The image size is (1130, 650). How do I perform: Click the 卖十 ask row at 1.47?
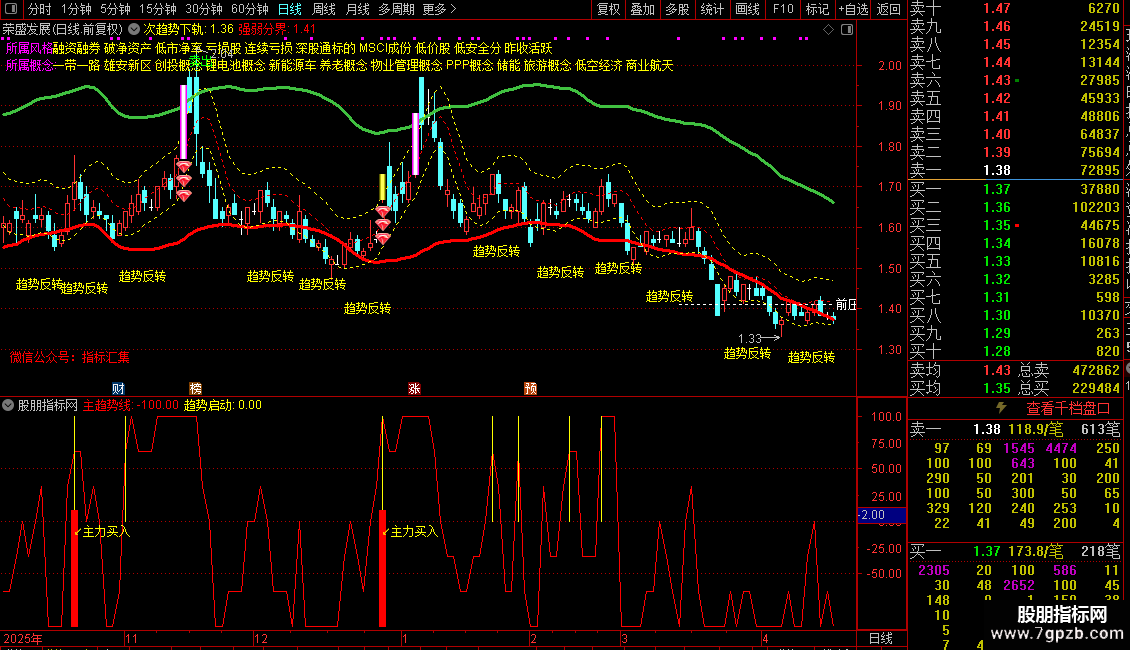1015,9
